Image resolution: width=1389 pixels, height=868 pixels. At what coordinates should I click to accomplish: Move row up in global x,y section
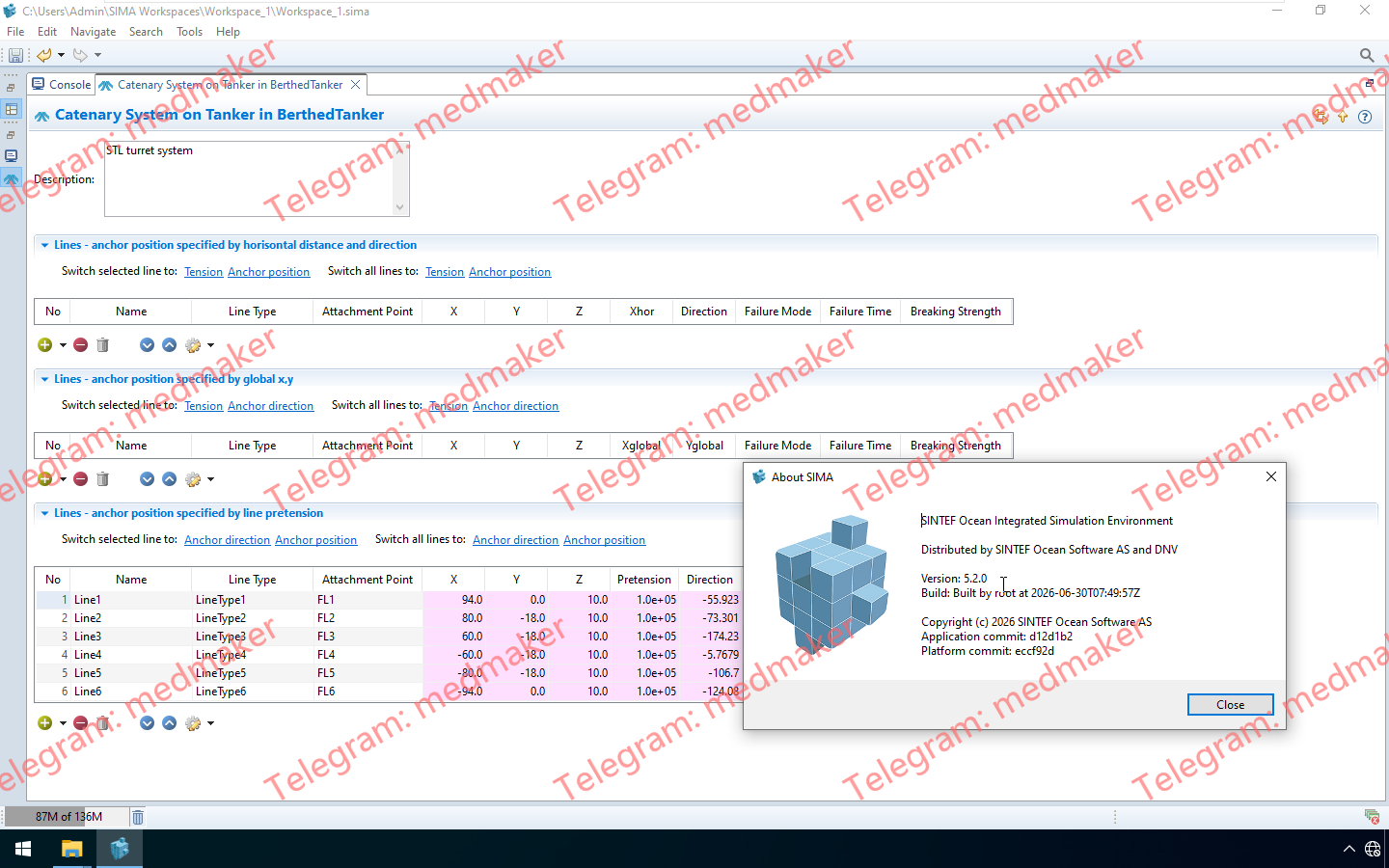pos(169,479)
